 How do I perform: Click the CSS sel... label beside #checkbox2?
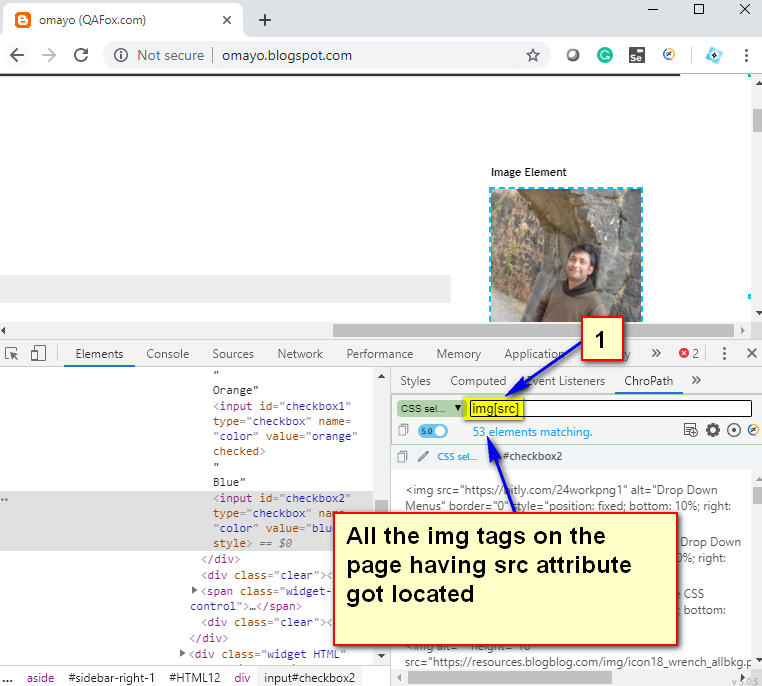(457, 457)
